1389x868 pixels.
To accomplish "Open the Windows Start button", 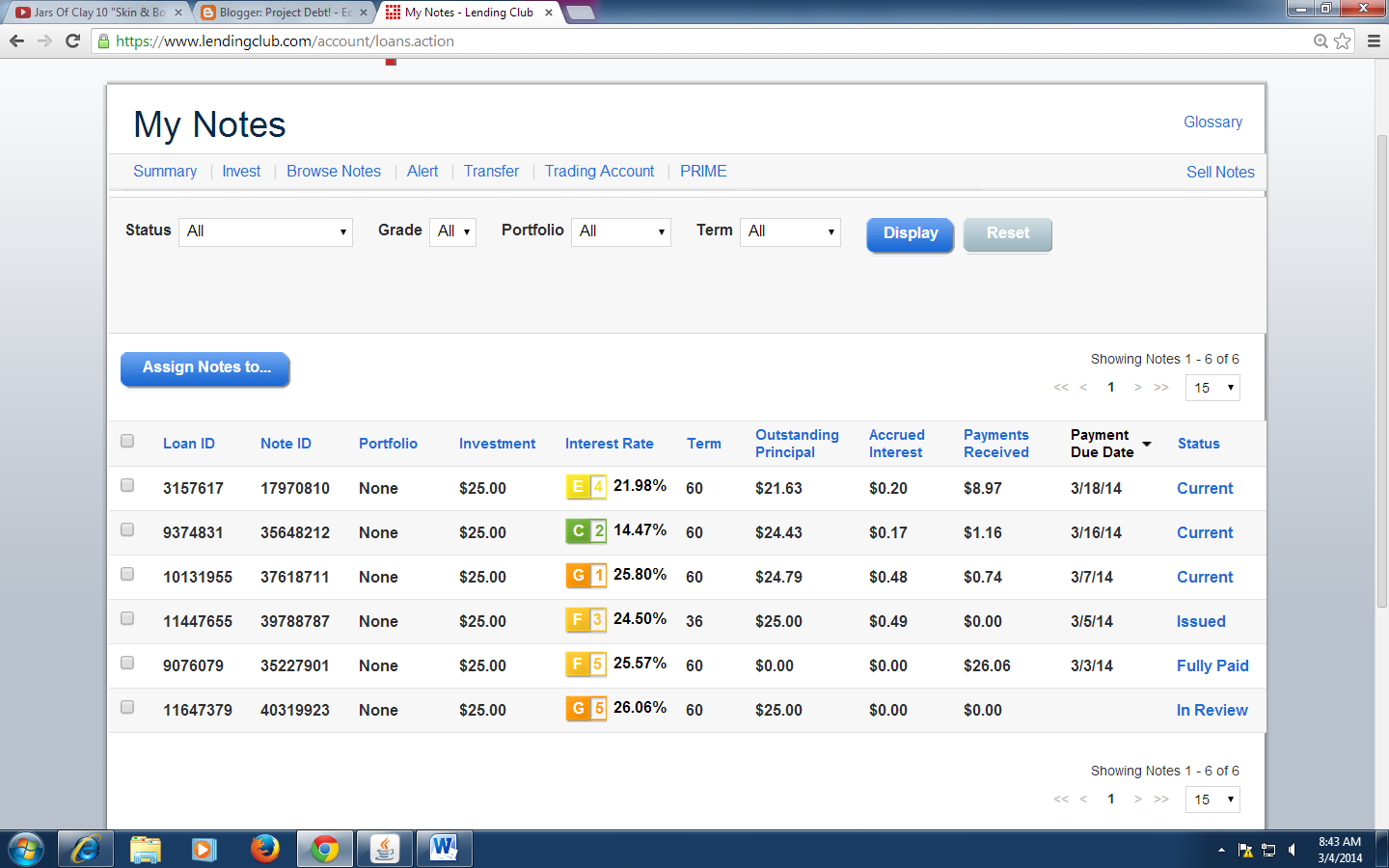I will pyautogui.click(x=26, y=850).
